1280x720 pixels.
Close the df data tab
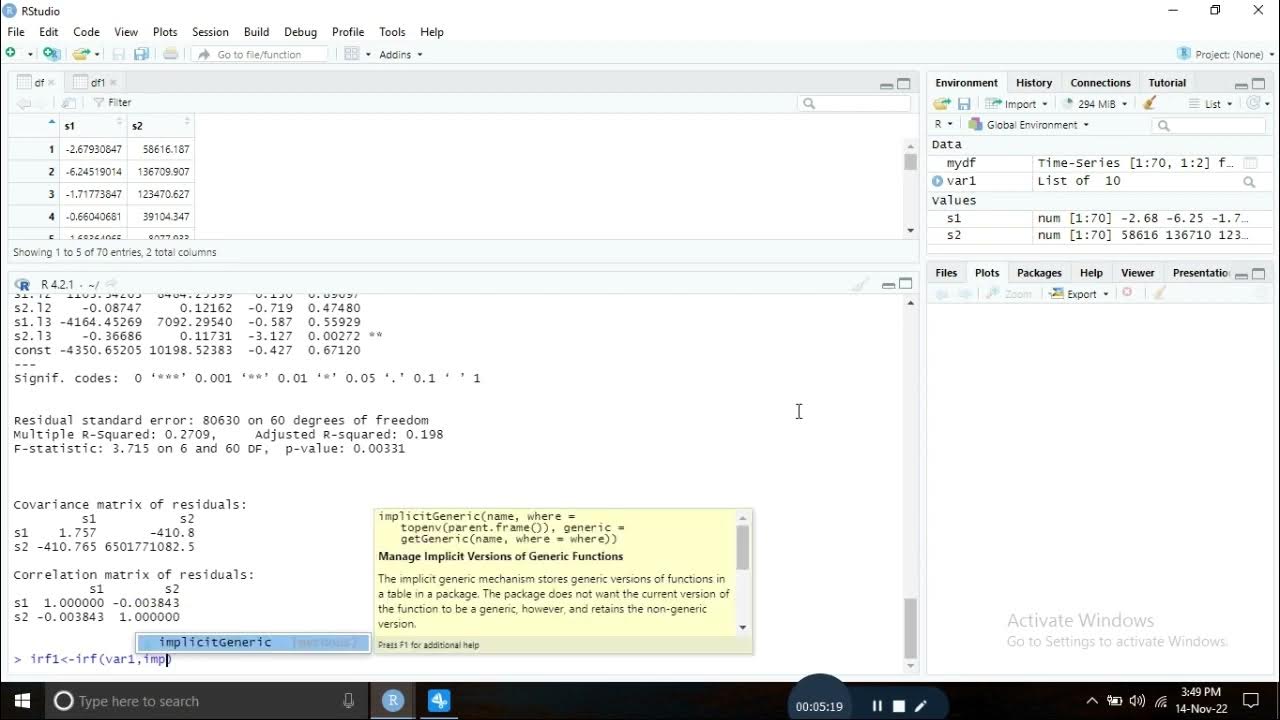[x=51, y=83]
